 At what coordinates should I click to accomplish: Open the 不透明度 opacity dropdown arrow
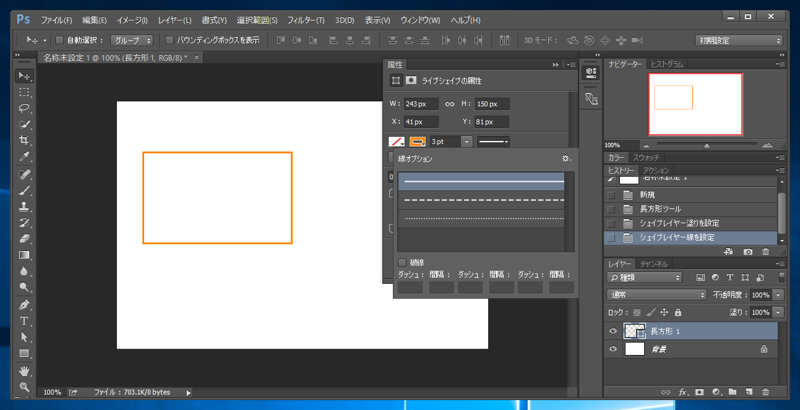[778, 295]
